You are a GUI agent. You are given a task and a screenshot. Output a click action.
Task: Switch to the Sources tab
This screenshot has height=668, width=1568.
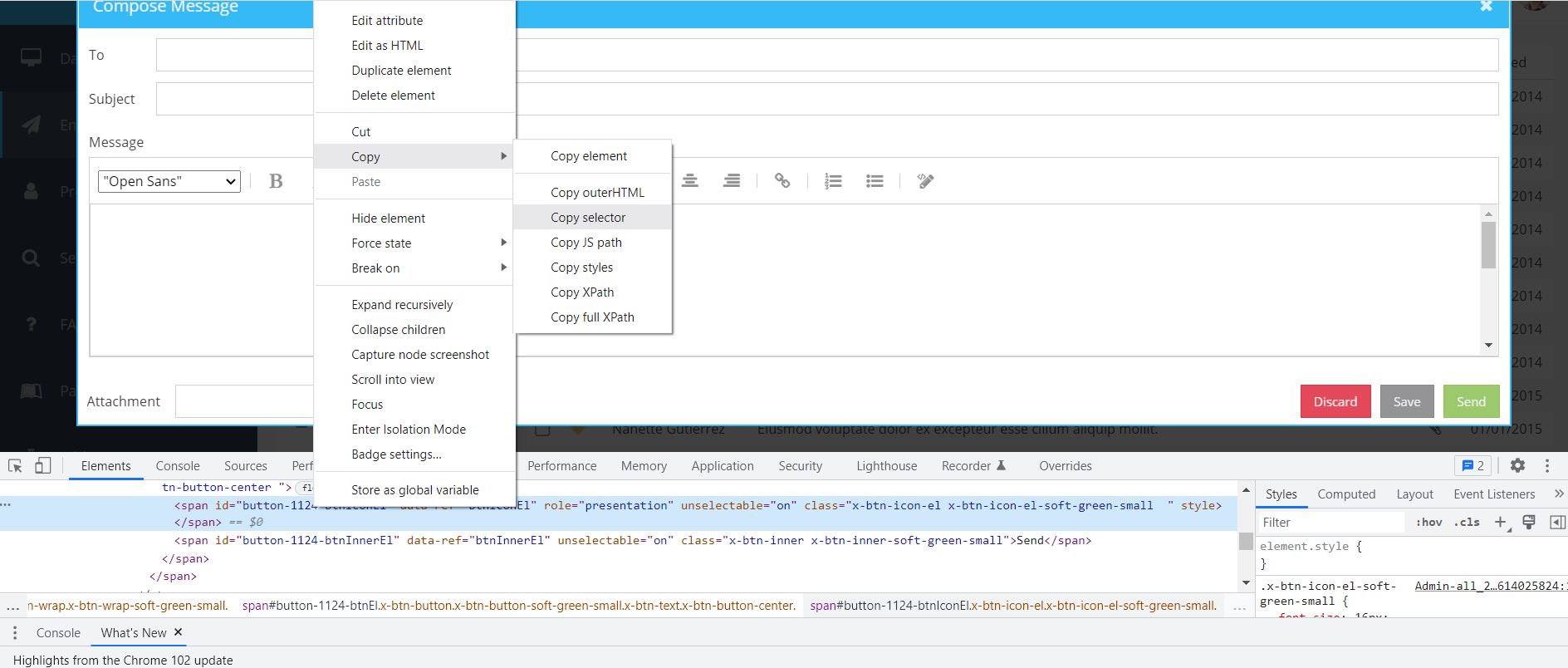(246, 466)
